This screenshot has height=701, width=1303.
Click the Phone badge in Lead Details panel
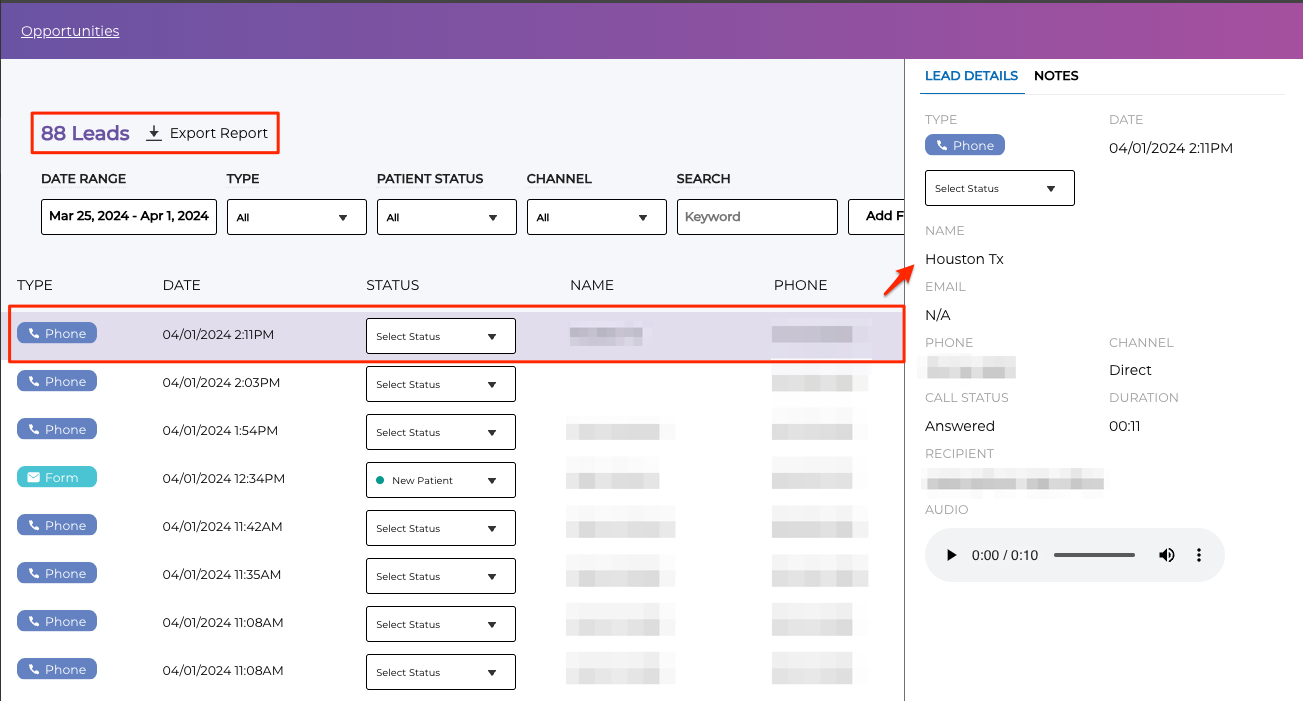pyautogui.click(x=964, y=145)
